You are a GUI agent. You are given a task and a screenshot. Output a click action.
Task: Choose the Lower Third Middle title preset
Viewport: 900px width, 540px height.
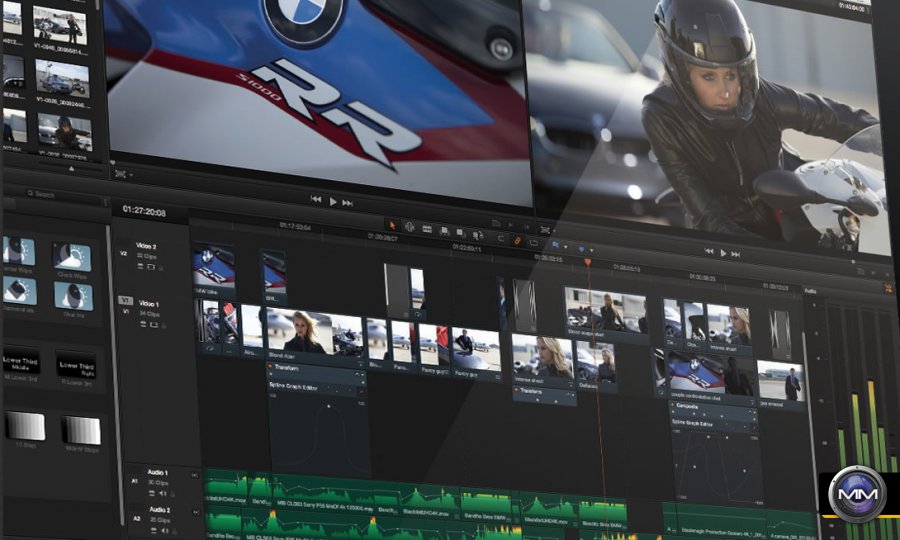point(18,367)
